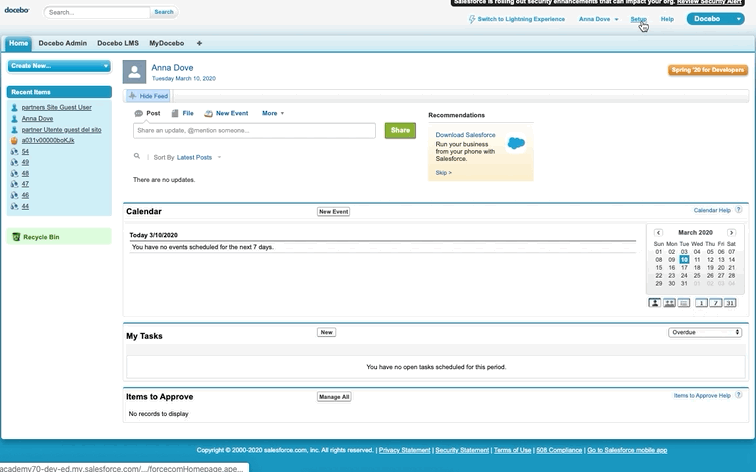This screenshot has height=472, width=756.
Task: Click the docebo logo
Action: [x=17, y=10]
